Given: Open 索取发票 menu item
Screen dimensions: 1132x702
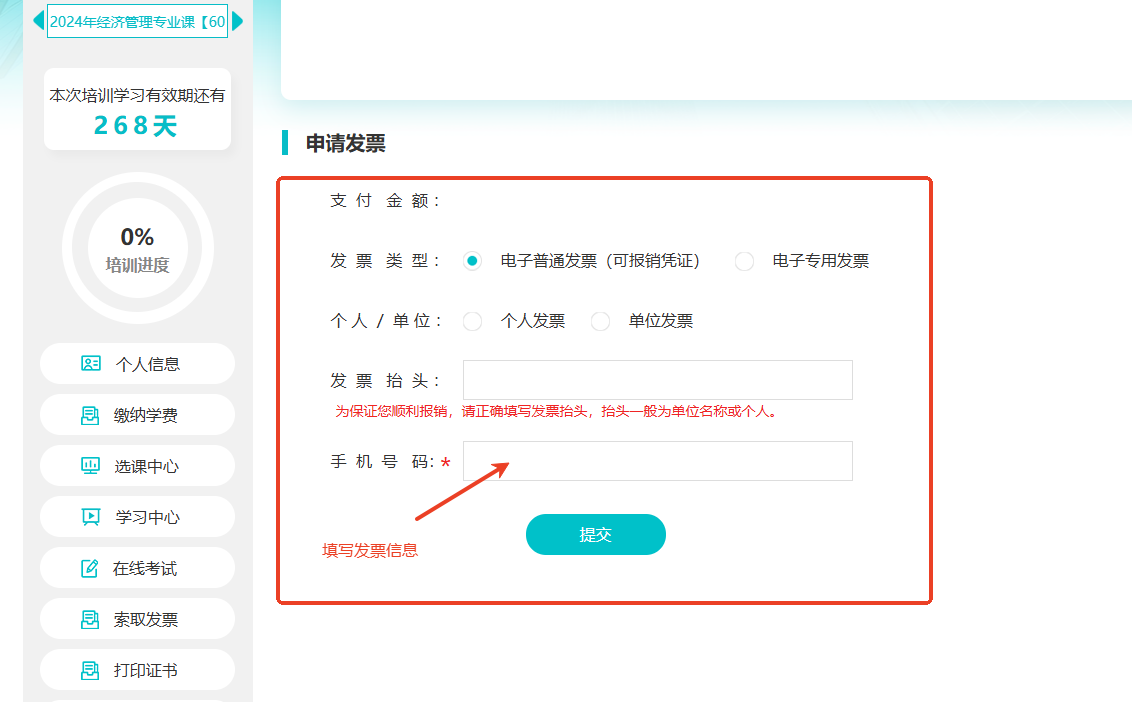Looking at the screenshot, I should [x=137, y=619].
